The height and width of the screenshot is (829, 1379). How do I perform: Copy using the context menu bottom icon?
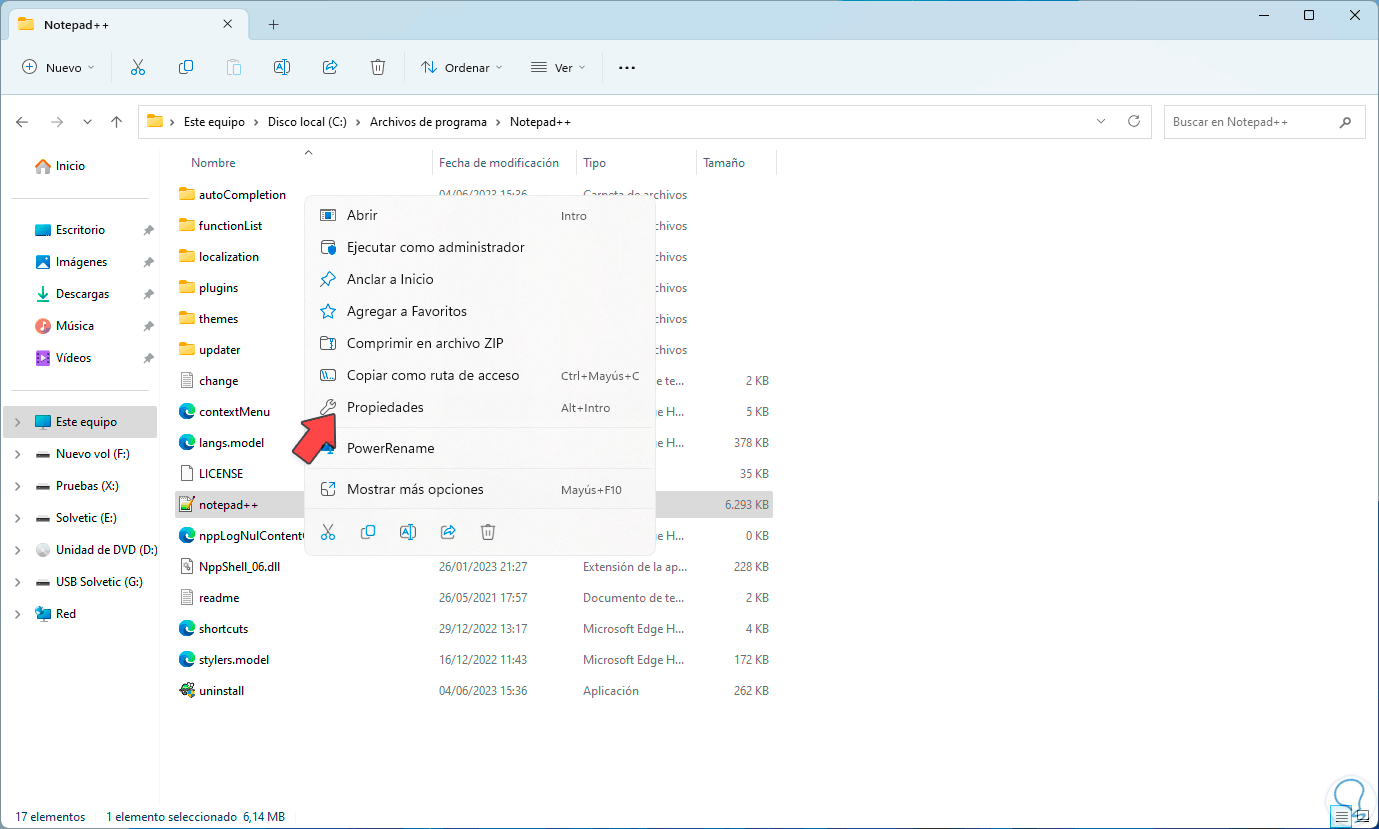coord(368,532)
